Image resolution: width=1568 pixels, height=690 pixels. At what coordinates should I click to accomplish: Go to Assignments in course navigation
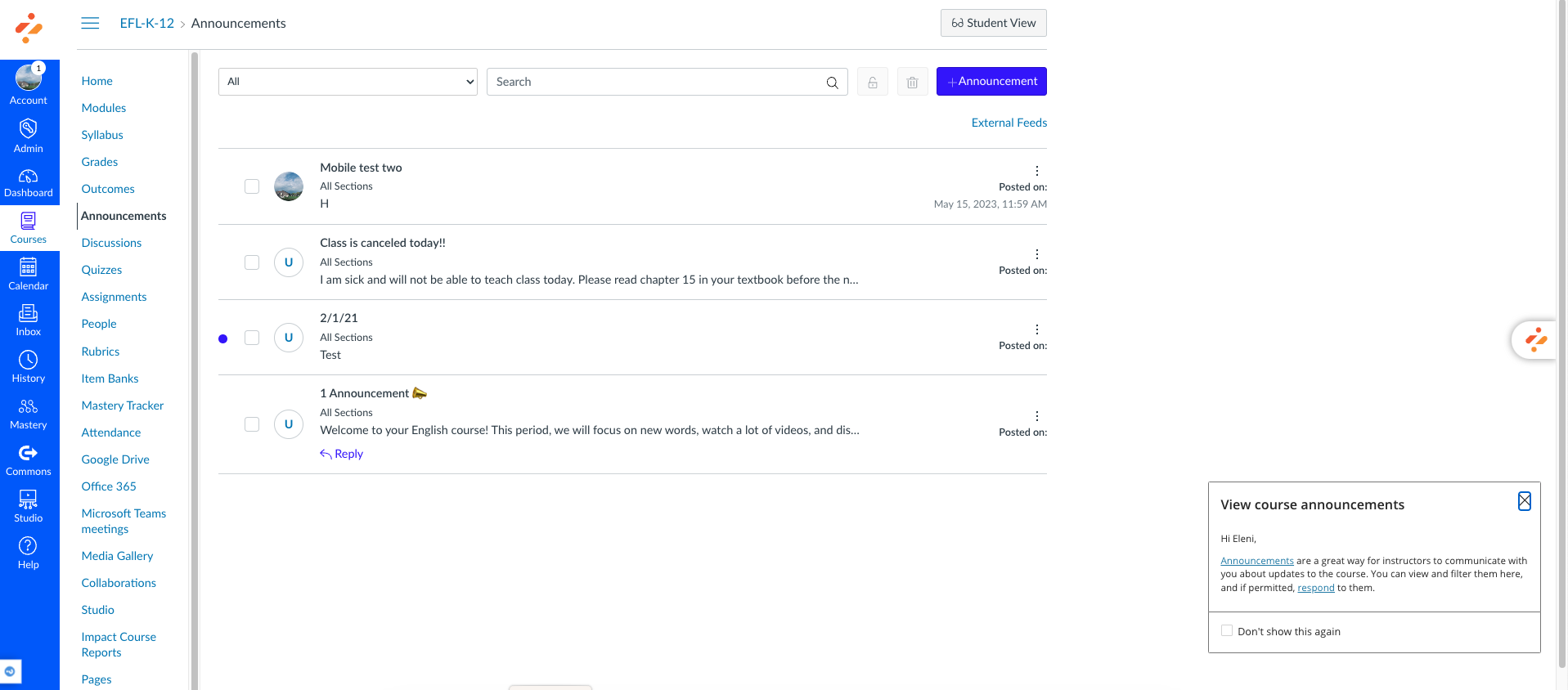point(114,297)
